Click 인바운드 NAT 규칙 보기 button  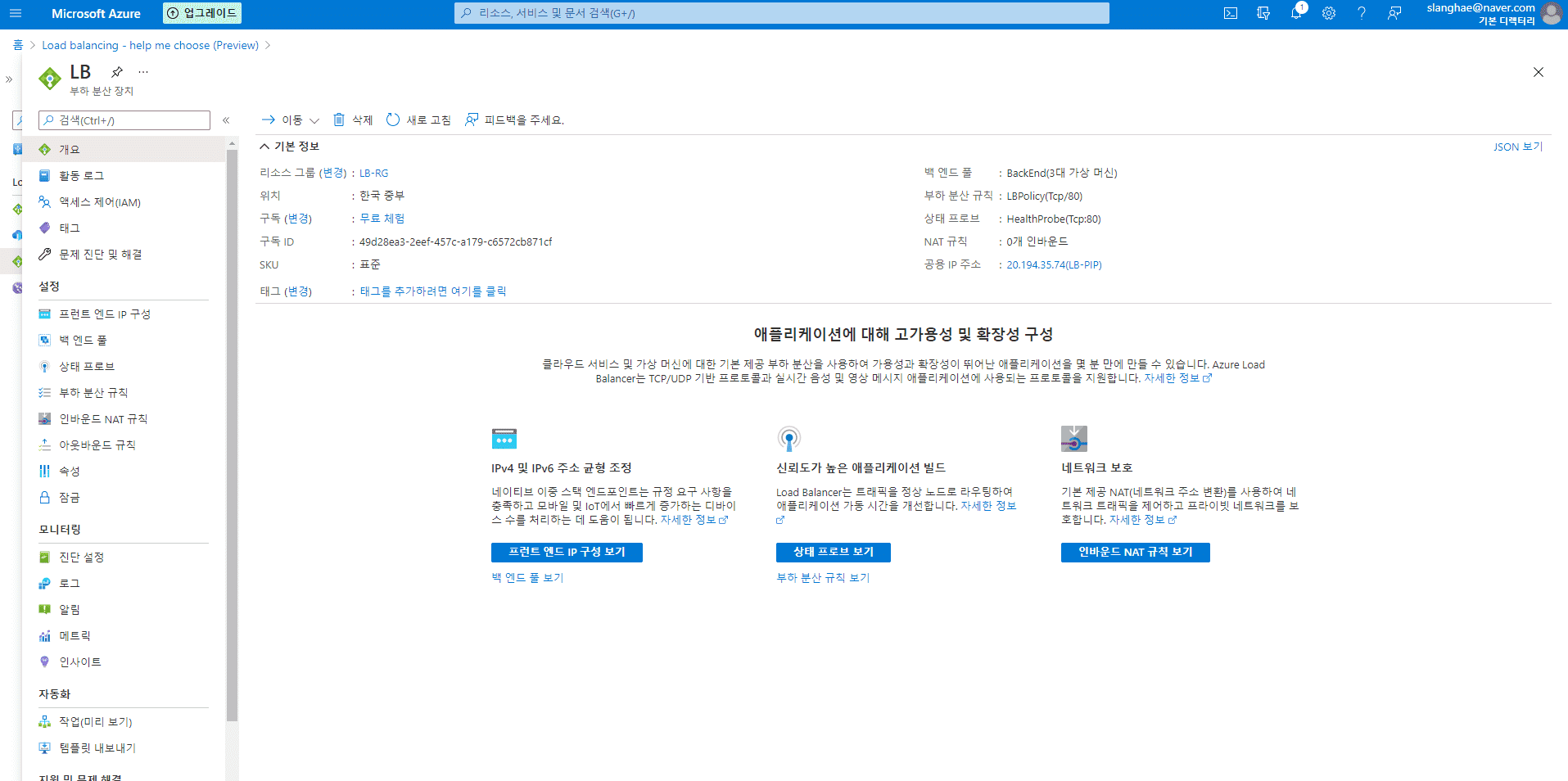pyautogui.click(x=1136, y=553)
